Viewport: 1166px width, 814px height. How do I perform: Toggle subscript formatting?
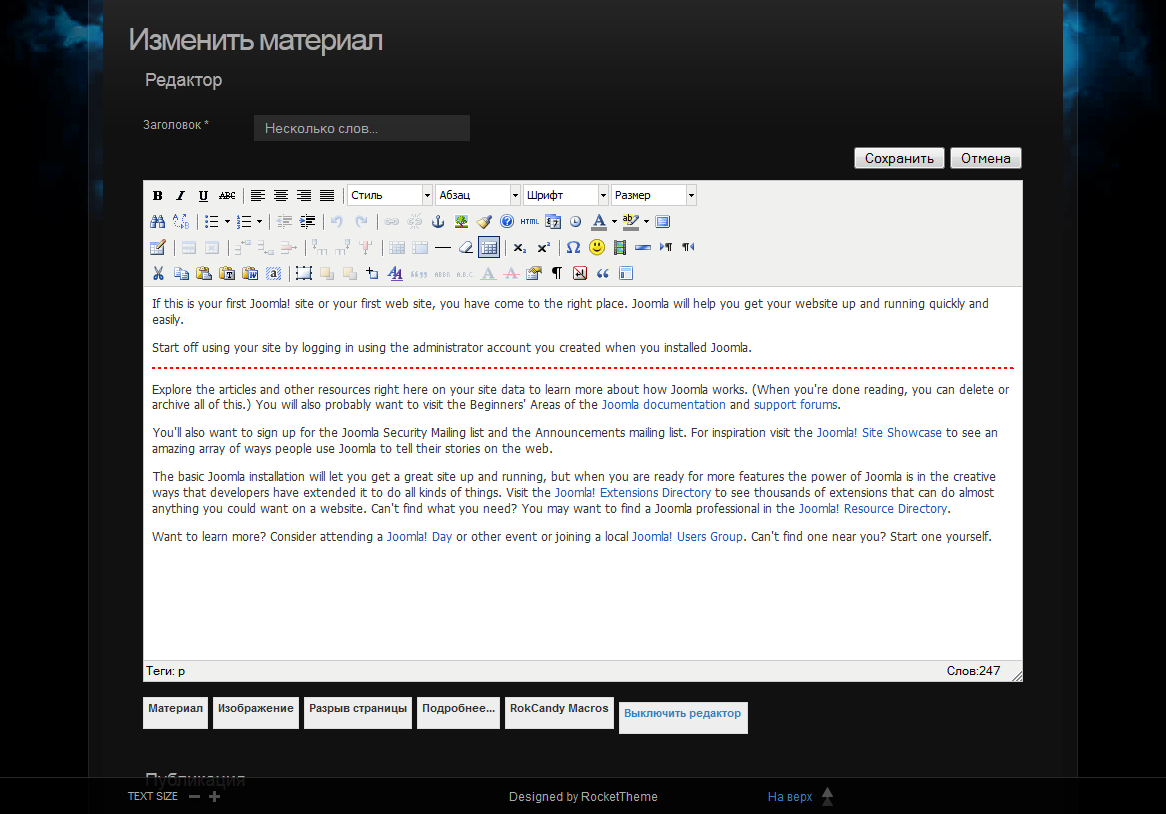[x=520, y=248]
